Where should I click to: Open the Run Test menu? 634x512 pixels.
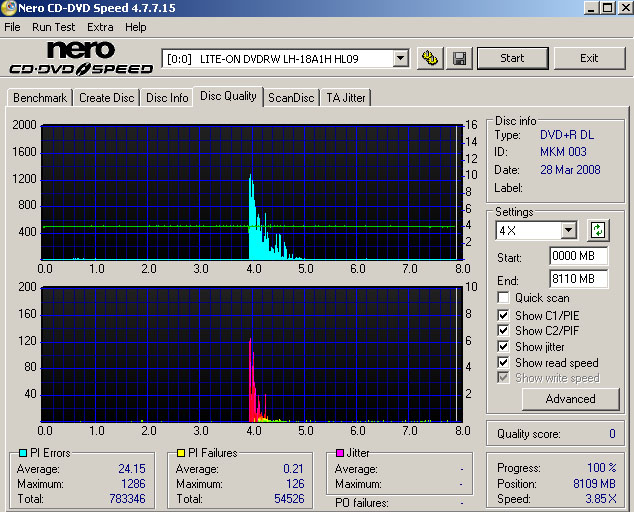(53, 27)
